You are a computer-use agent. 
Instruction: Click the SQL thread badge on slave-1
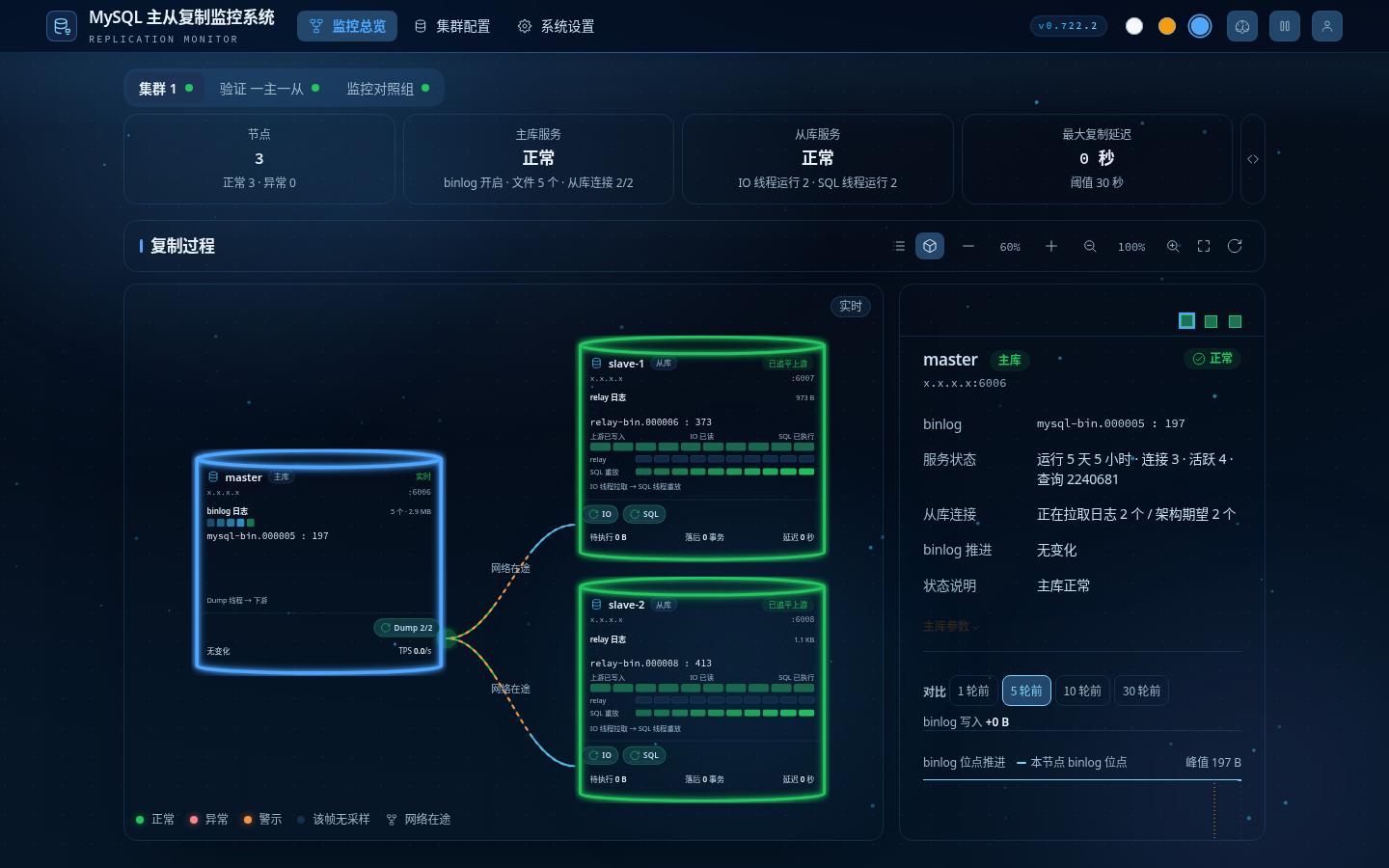coord(644,514)
